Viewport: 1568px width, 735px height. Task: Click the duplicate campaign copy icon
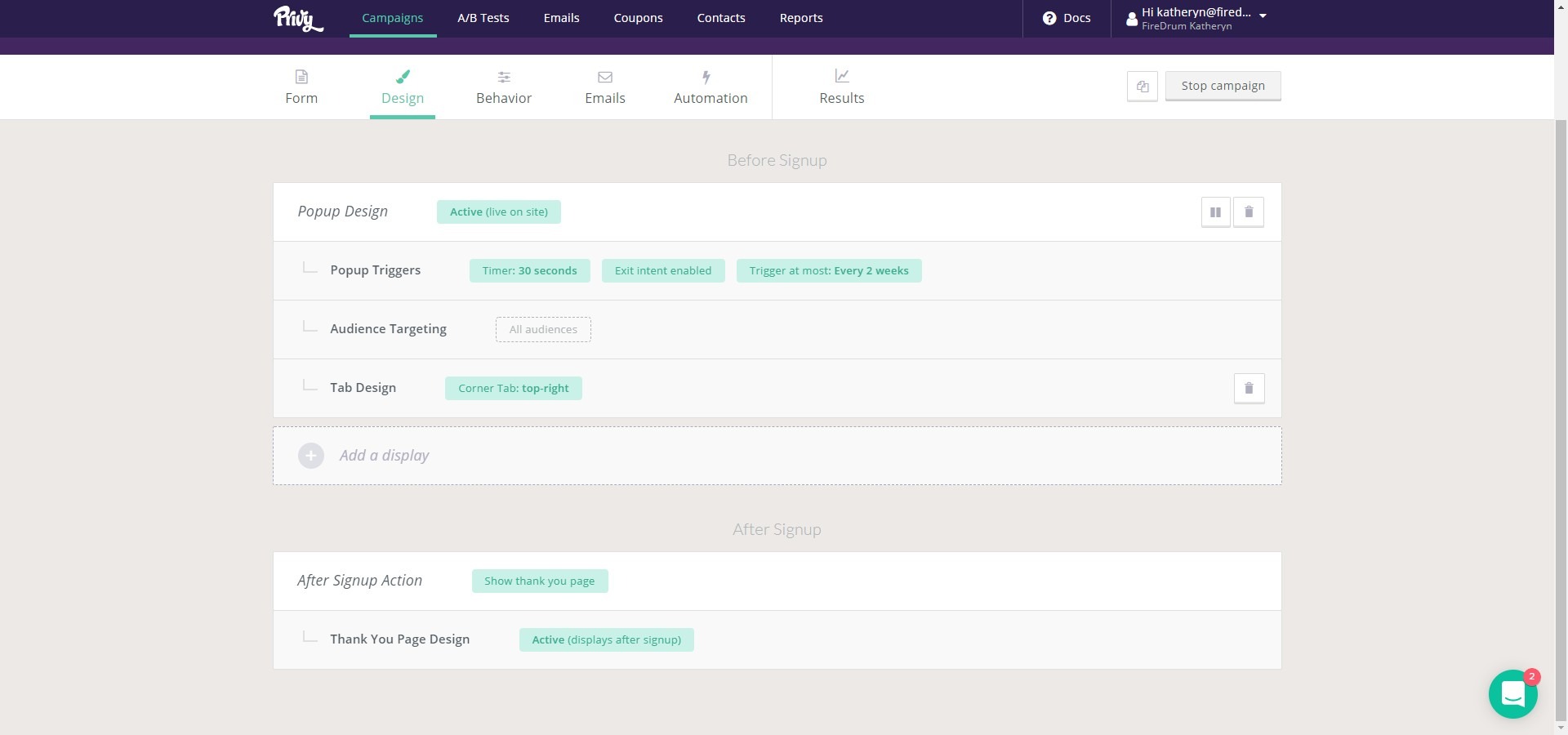pyautogui.click(x=1143, y=86)
